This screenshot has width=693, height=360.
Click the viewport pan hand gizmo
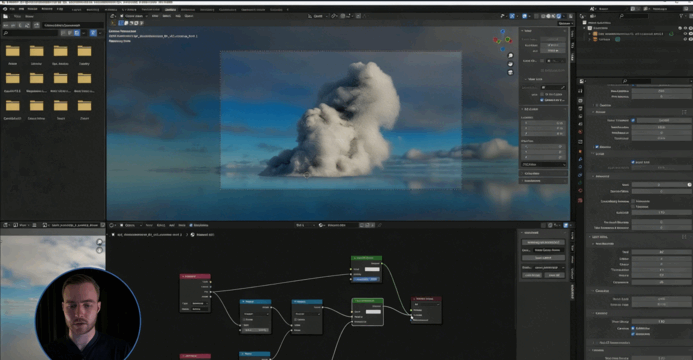510,64
